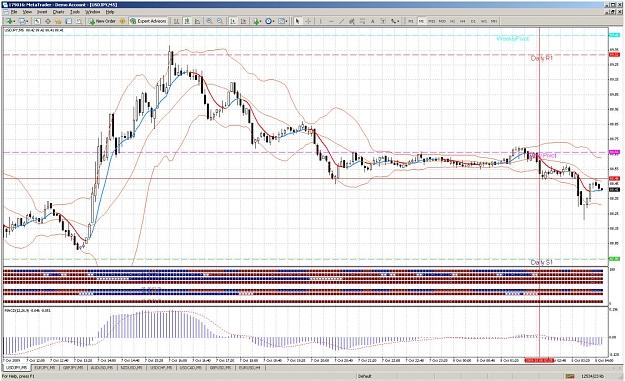Zoom in on the chart
The width and height of the screenshot is (625, 381).
coord(209,21)
